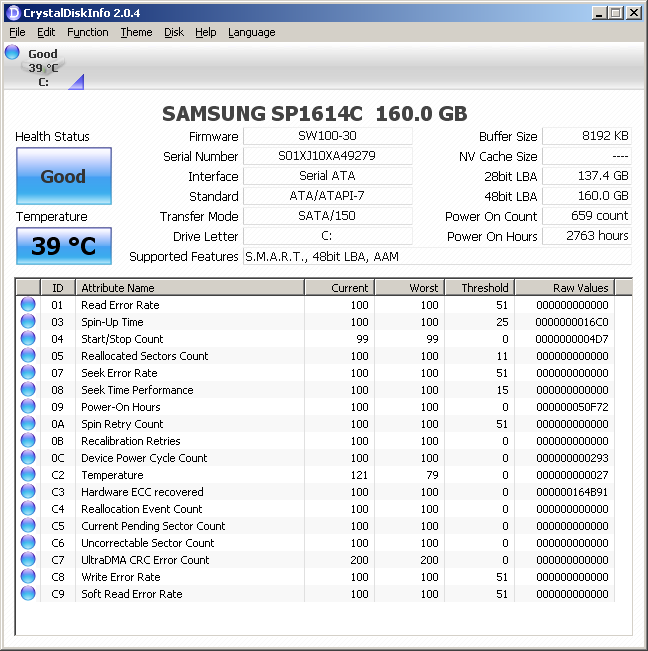Click raw value 0000000004D7
Screen dimensions: 648x651
[x=572, y=339]
